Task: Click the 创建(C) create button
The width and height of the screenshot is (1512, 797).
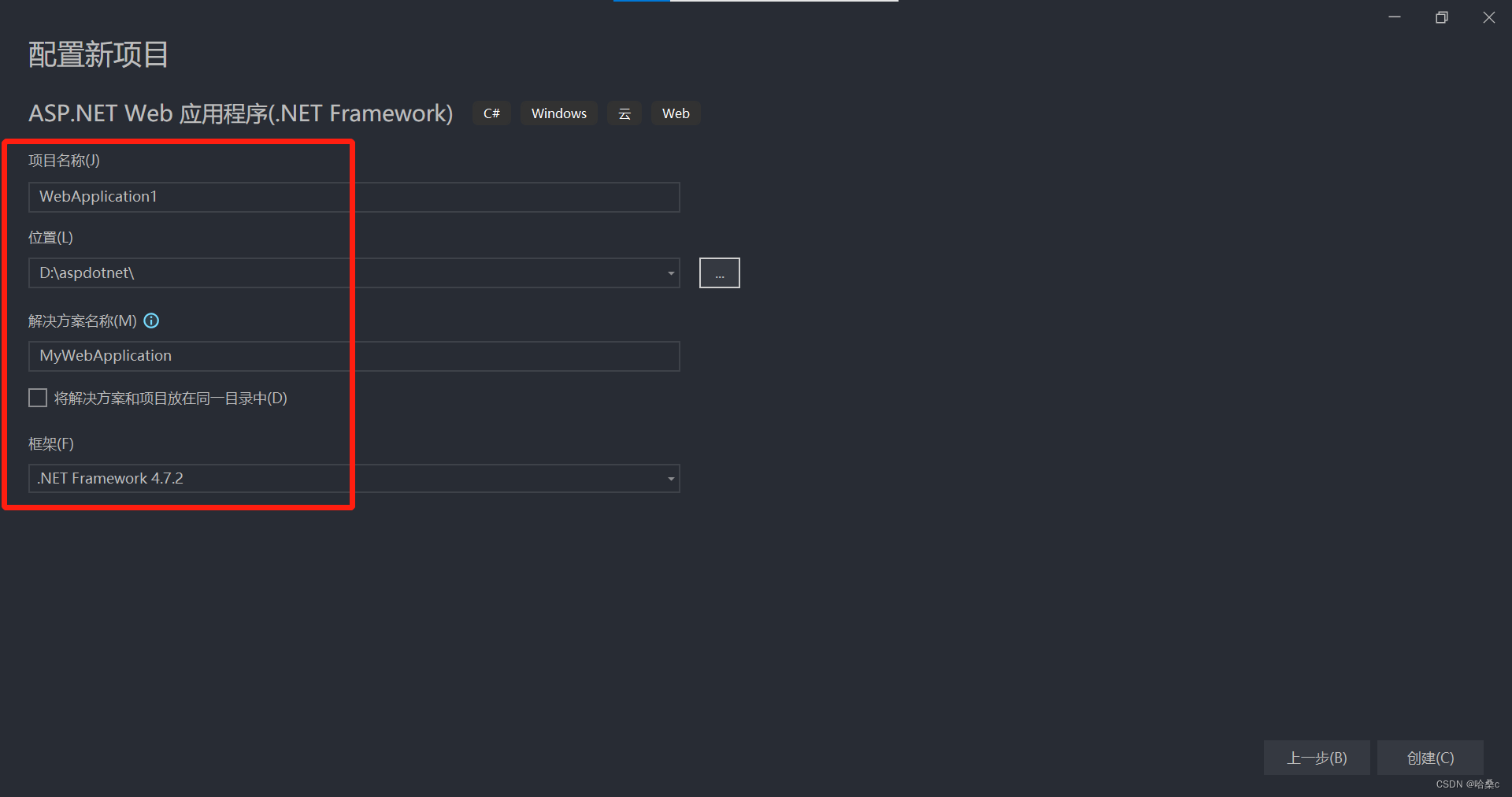Action: [1430, 758]
